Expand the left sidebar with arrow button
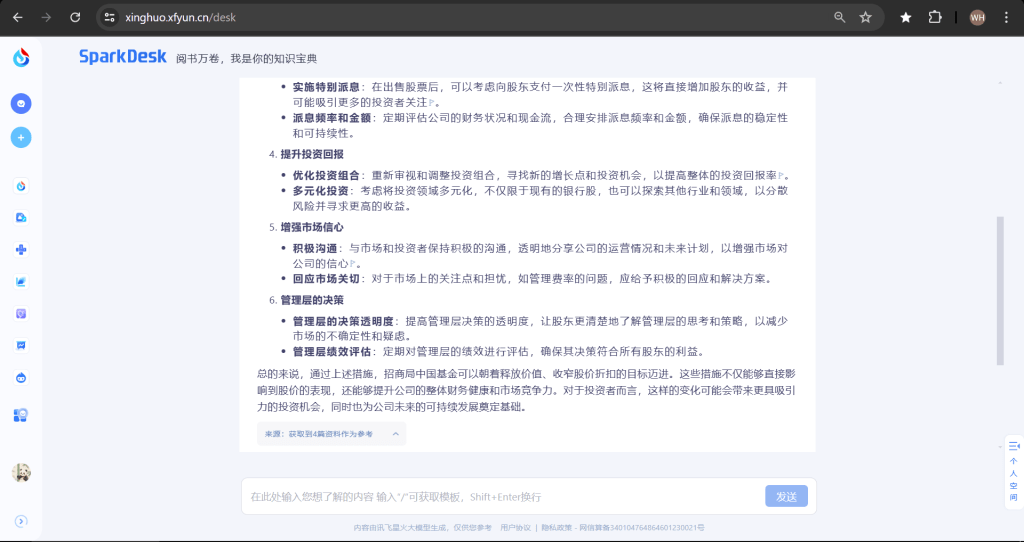Viewport: 1024px width, 542px height. coord(21,520)
